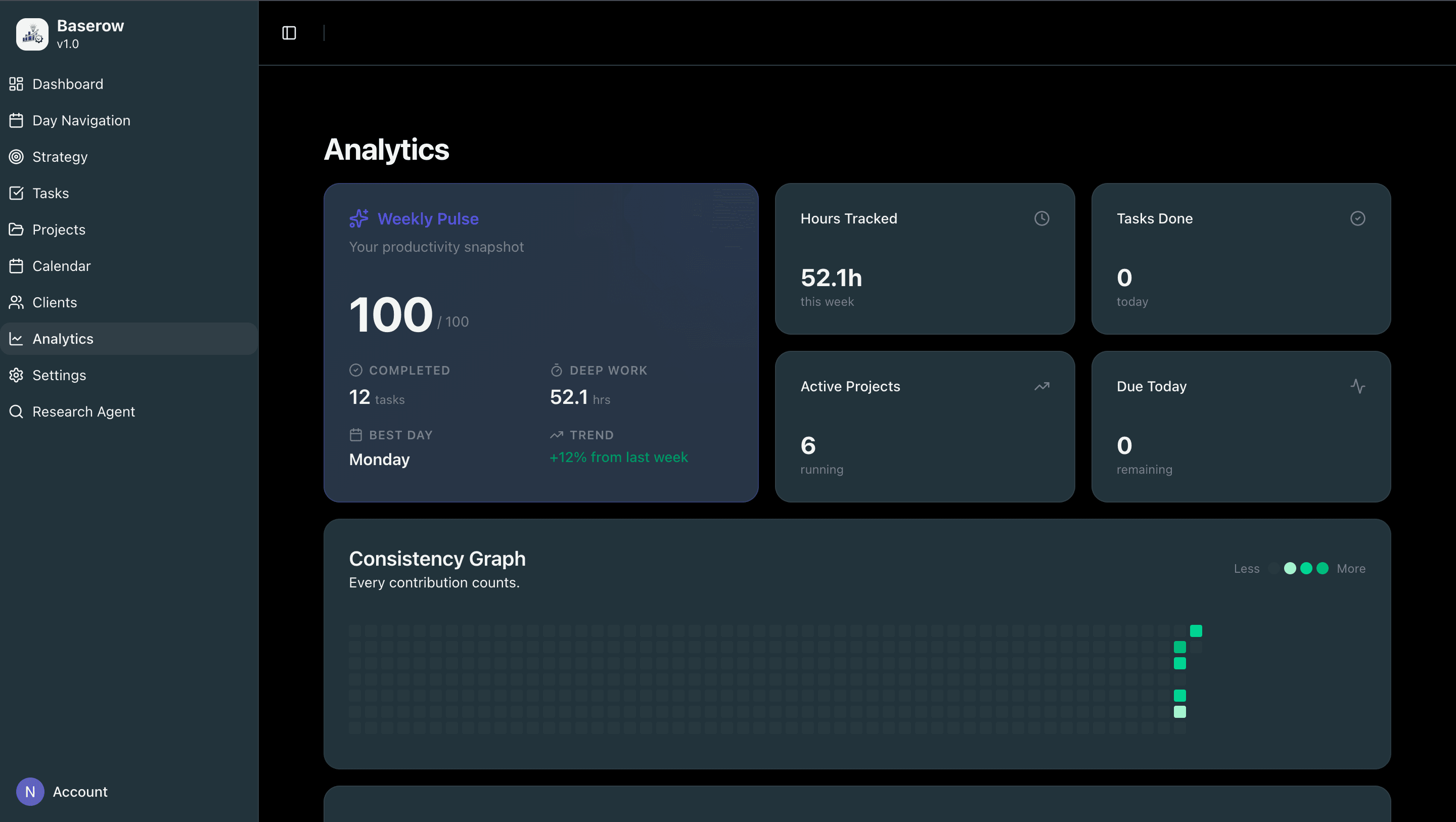This screenshot has height=822, width=1456.
Task: Open Settings from the sidebar
Action: pos(59,376)
